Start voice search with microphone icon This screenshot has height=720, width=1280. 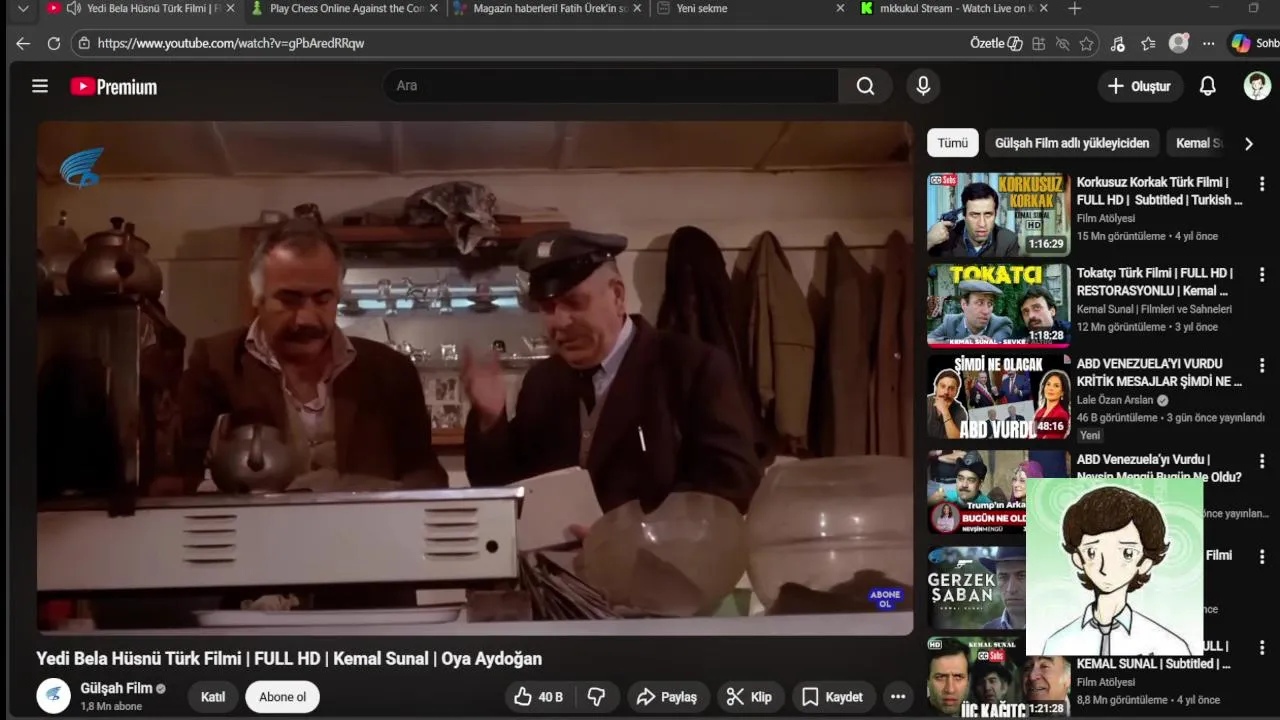point(923,86)
